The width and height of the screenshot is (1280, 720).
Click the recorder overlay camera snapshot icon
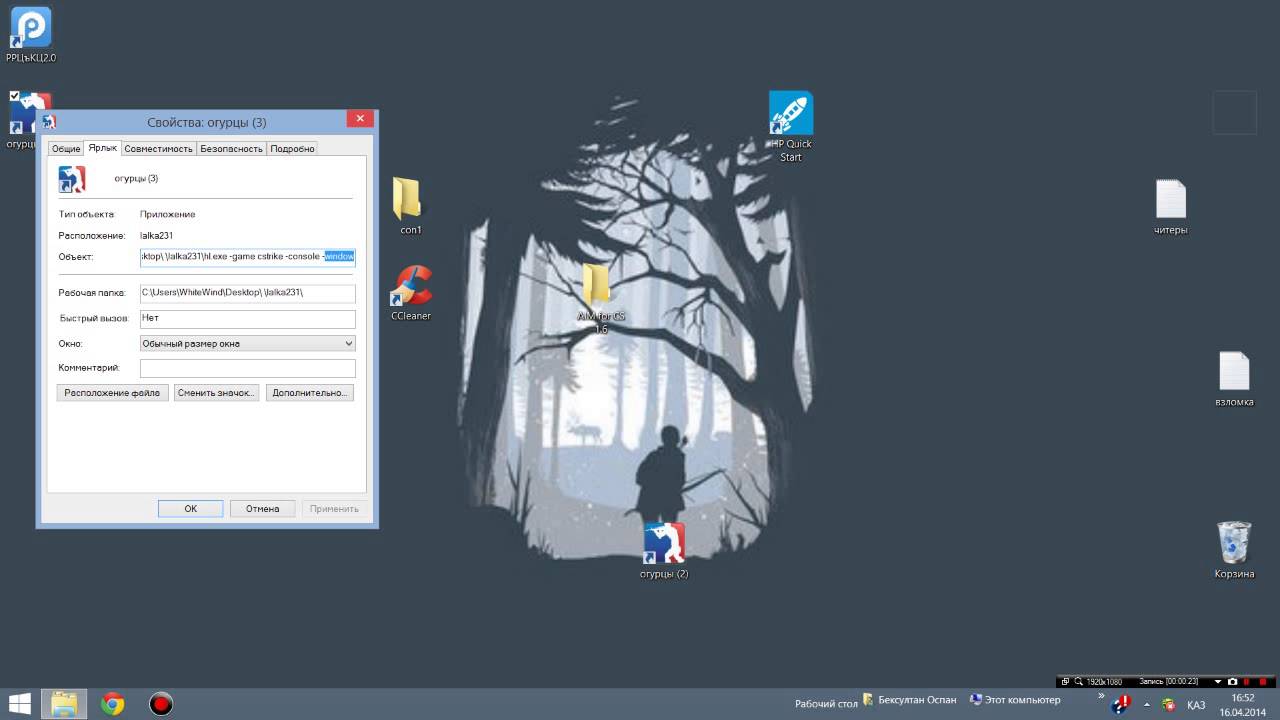coord(1233,681)
